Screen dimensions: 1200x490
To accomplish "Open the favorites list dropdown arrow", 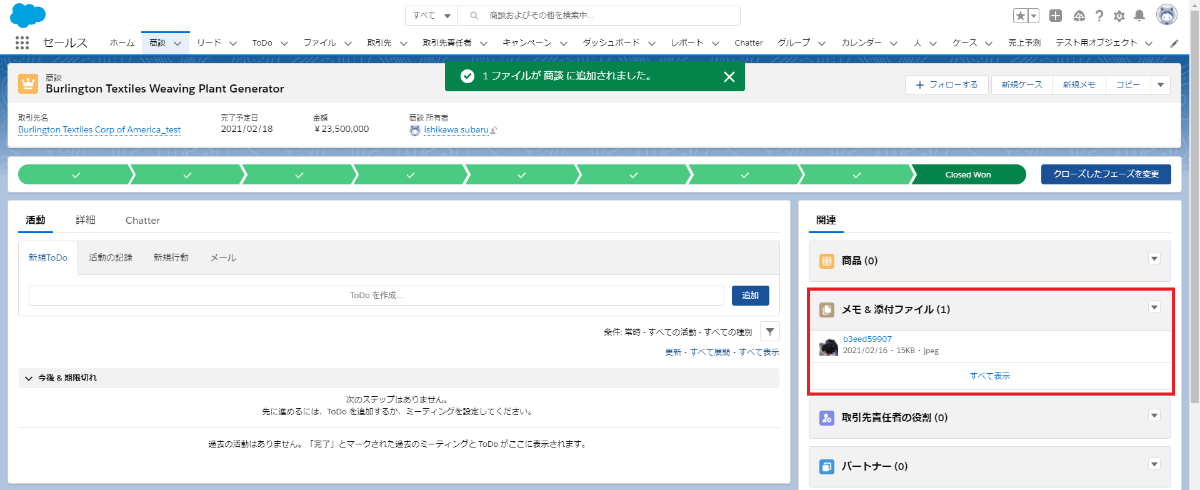I will point(1033,15).
